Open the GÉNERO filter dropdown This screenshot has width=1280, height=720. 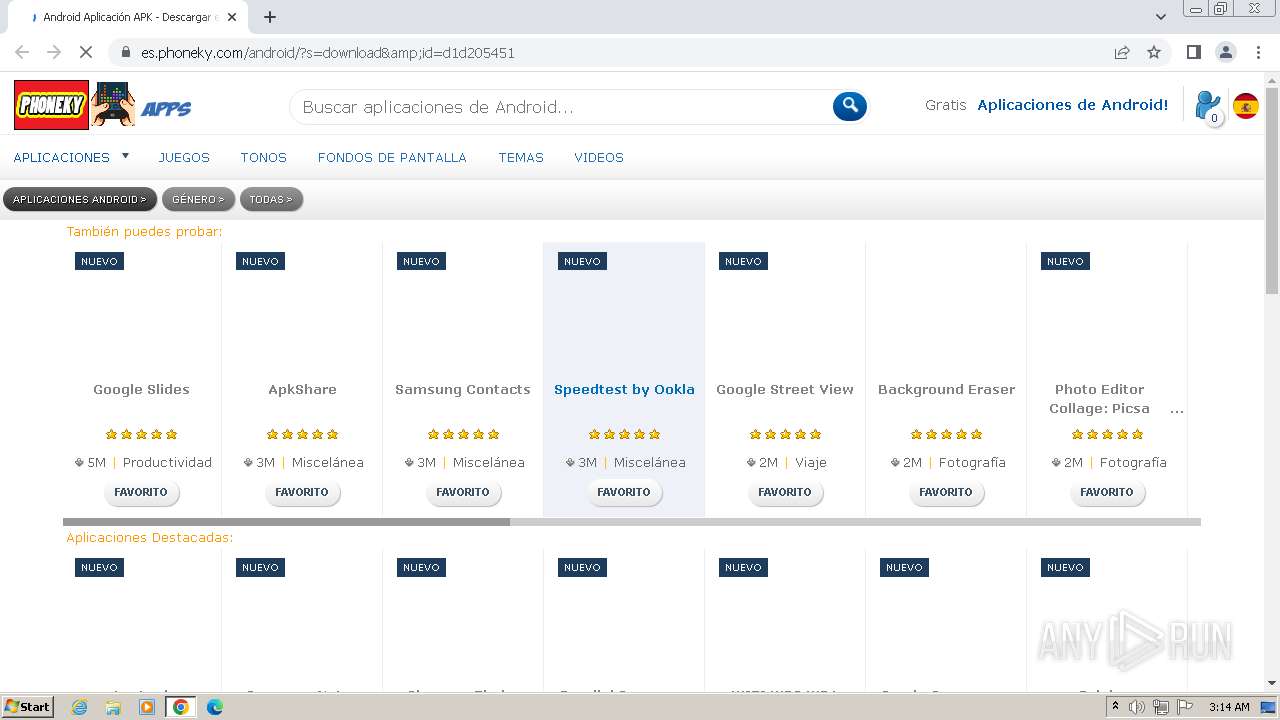198,199
